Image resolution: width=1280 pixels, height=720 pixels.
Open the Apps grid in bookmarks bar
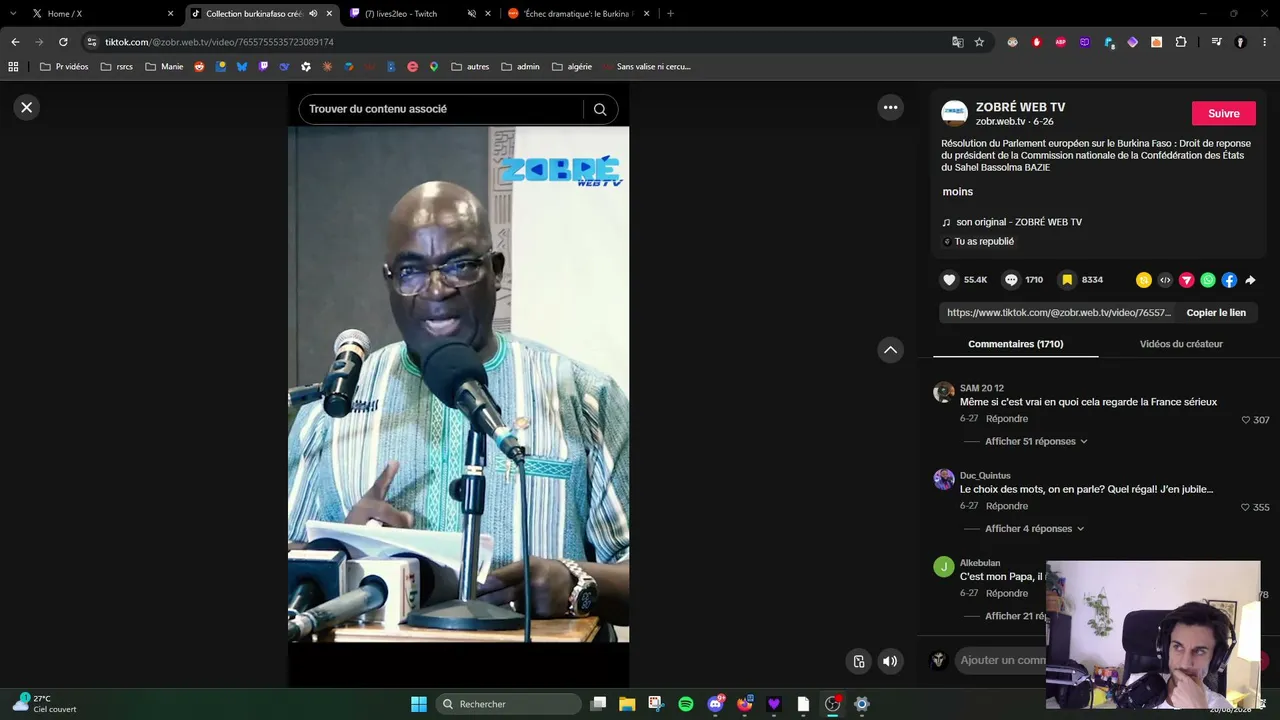click(13, 67)
